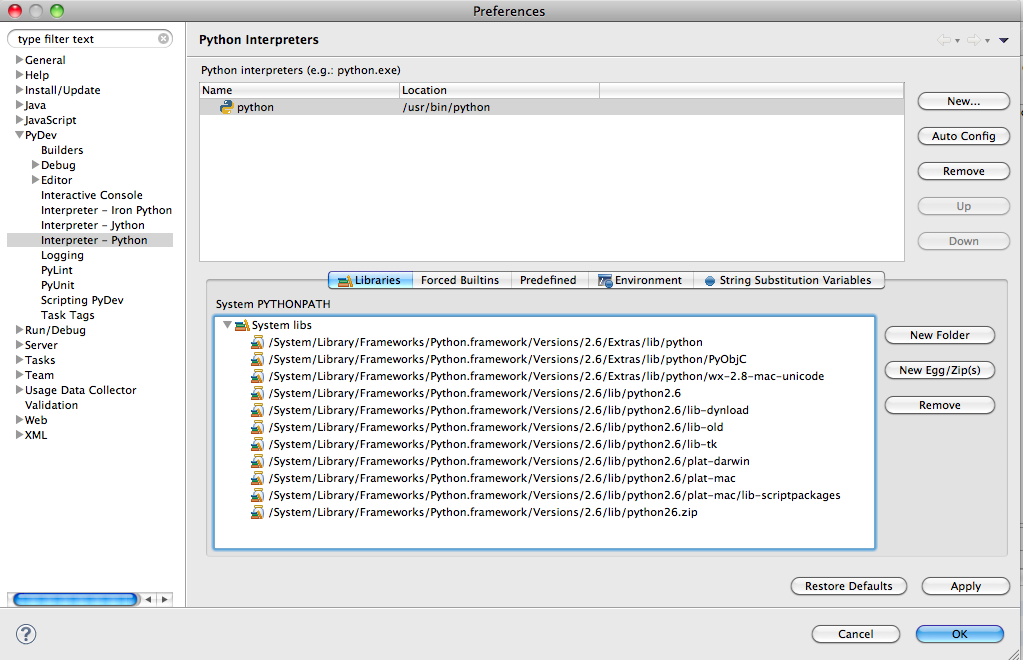This screenshot has width=1023, height=660.
Task: Clear the filter text using the X icon
Action: click(163, 38)
